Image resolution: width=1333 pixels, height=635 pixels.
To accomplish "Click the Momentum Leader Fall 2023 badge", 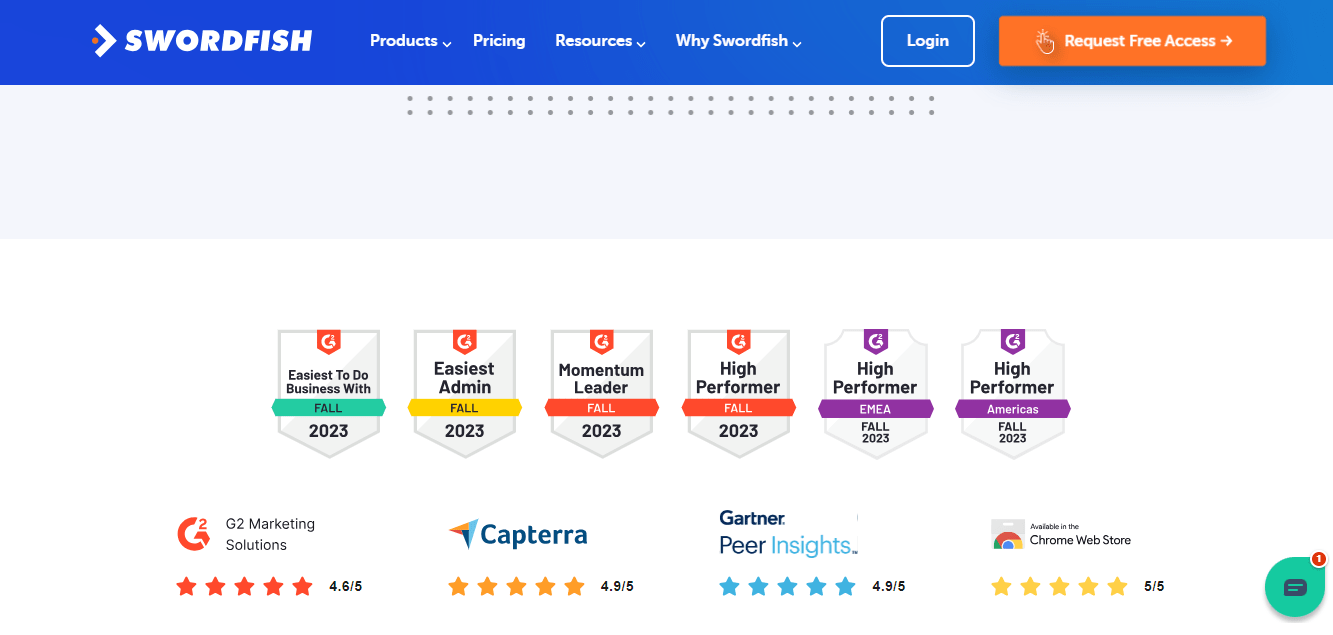I will [x=601, y=393].
